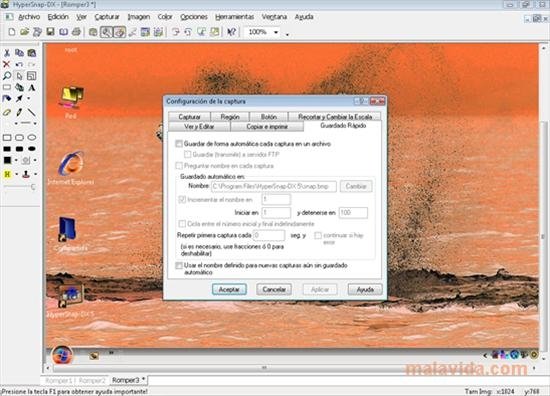550x396 pixels.
Task: Select the yellow Highlighter tool
Action: coord(7,174)
